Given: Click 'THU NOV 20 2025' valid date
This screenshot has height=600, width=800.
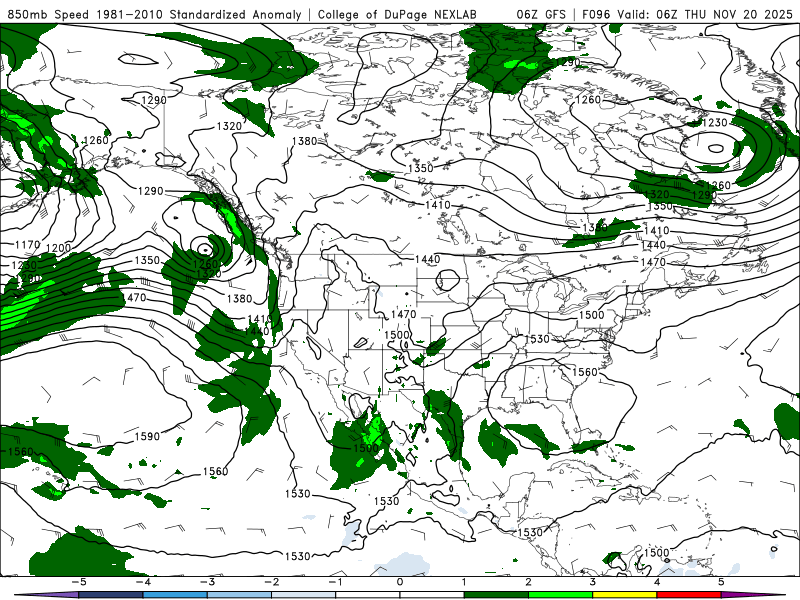Looking at the screenshot, I should [739, 14].
